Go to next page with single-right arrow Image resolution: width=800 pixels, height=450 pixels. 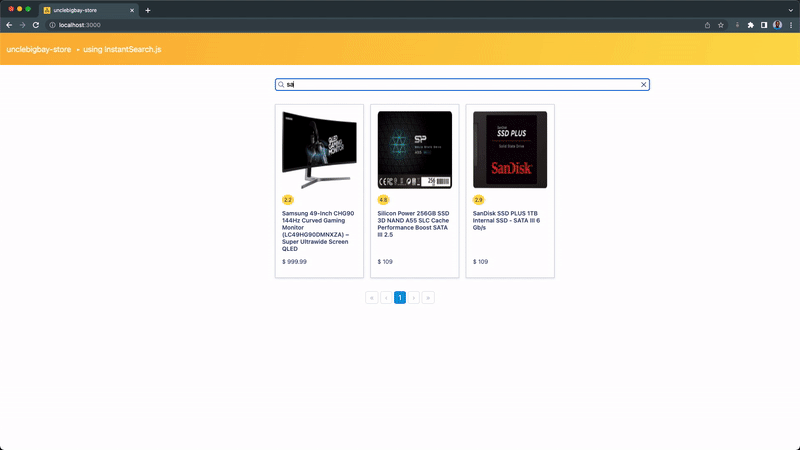[414, 297]
